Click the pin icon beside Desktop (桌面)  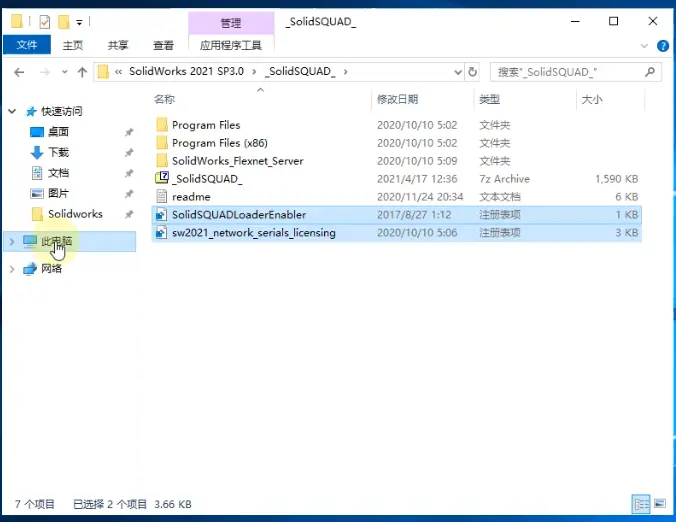[129, 132]
